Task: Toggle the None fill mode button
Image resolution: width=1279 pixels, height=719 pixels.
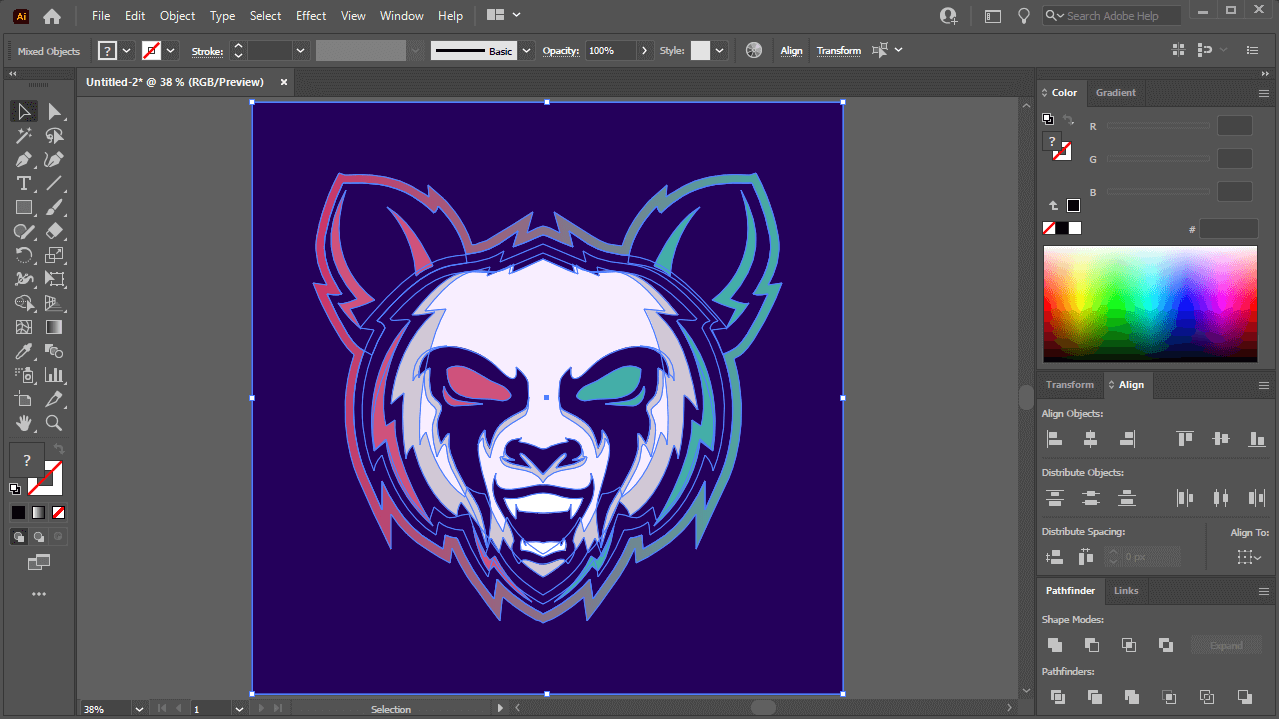Action: [59, 512]
